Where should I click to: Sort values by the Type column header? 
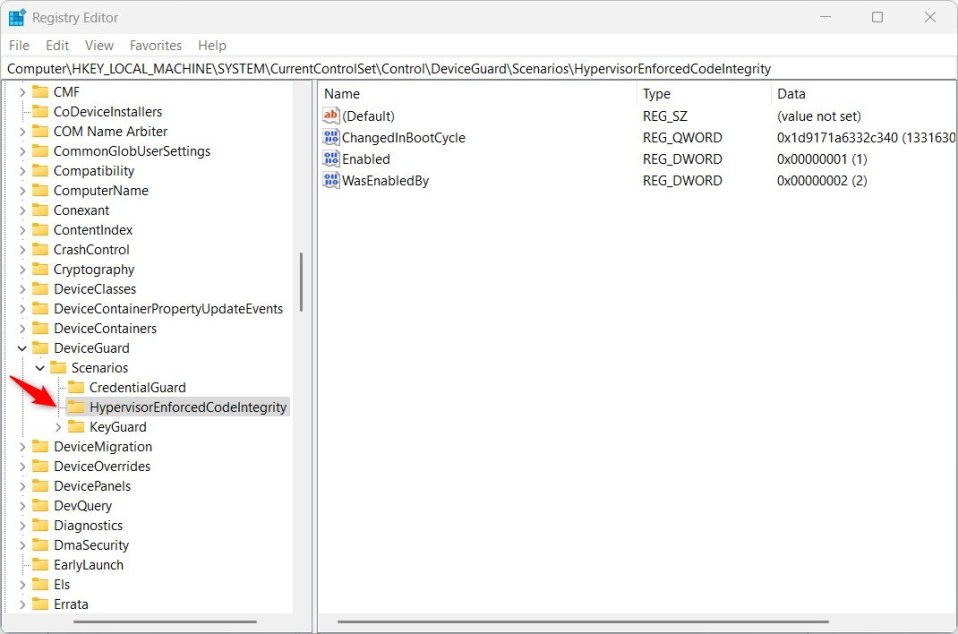[655, 93]
